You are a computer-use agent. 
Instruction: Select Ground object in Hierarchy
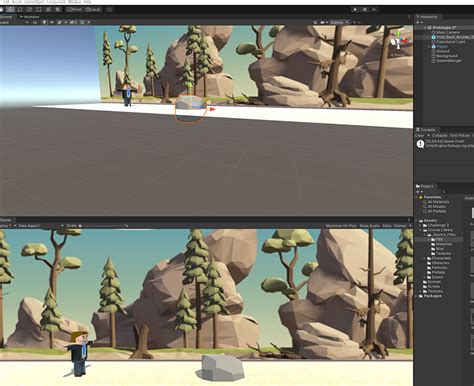tap(443, 51)
